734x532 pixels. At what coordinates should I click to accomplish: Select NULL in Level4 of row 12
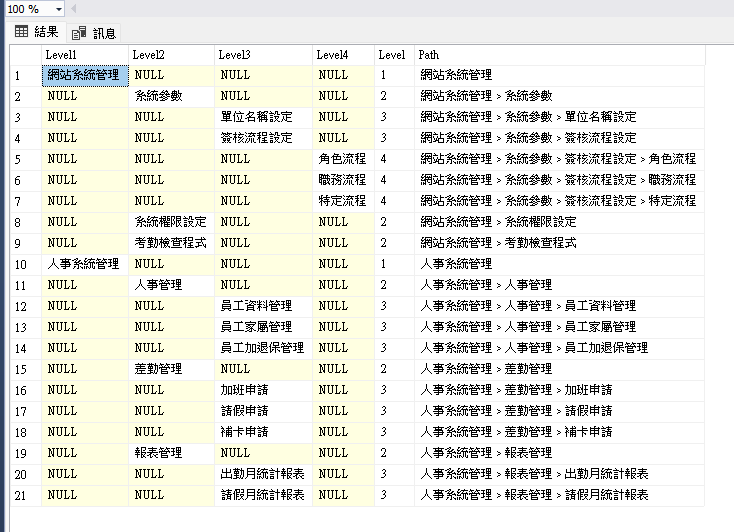click(x=344, y=306)
